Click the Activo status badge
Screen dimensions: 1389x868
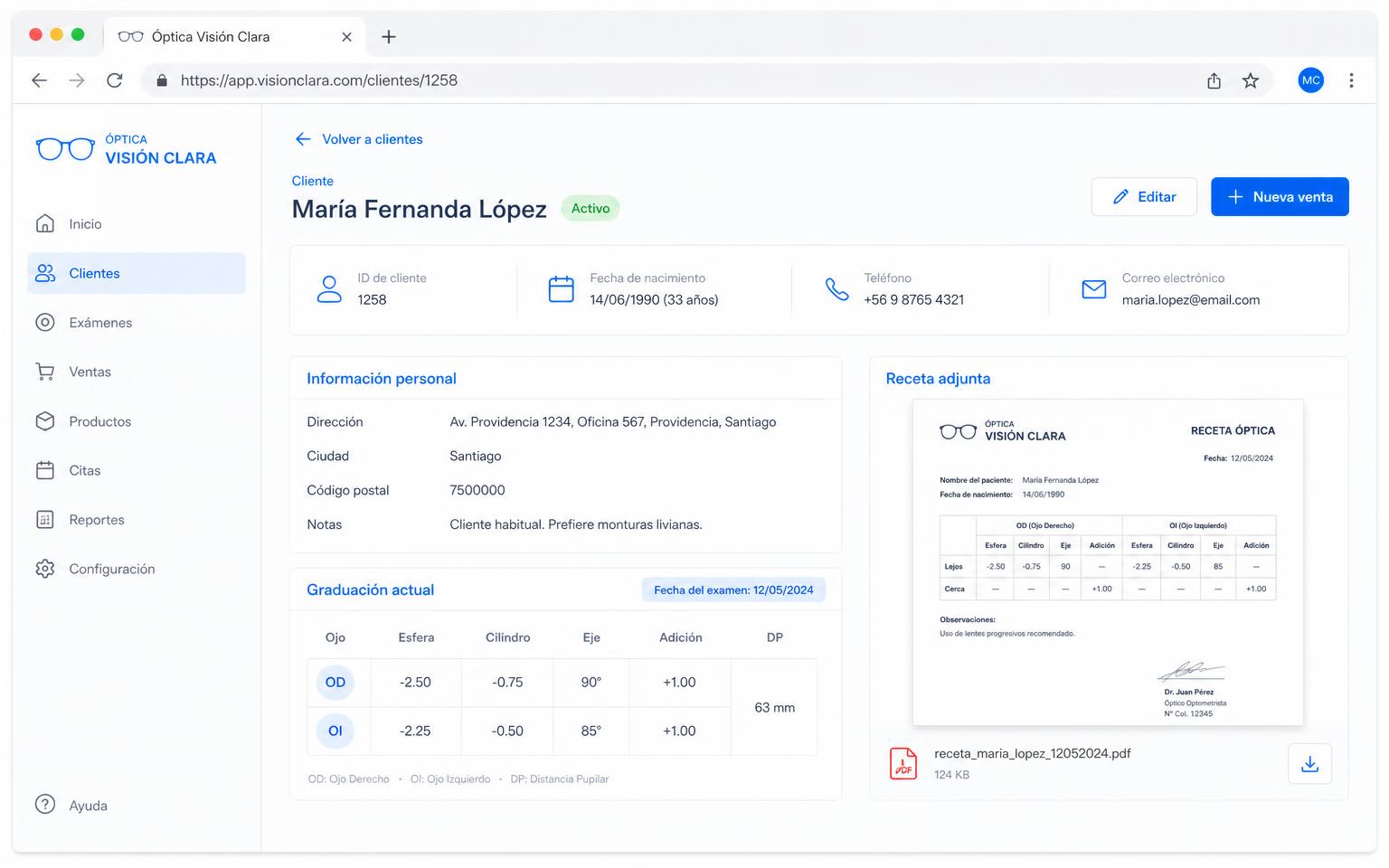[x=591, y=209]
